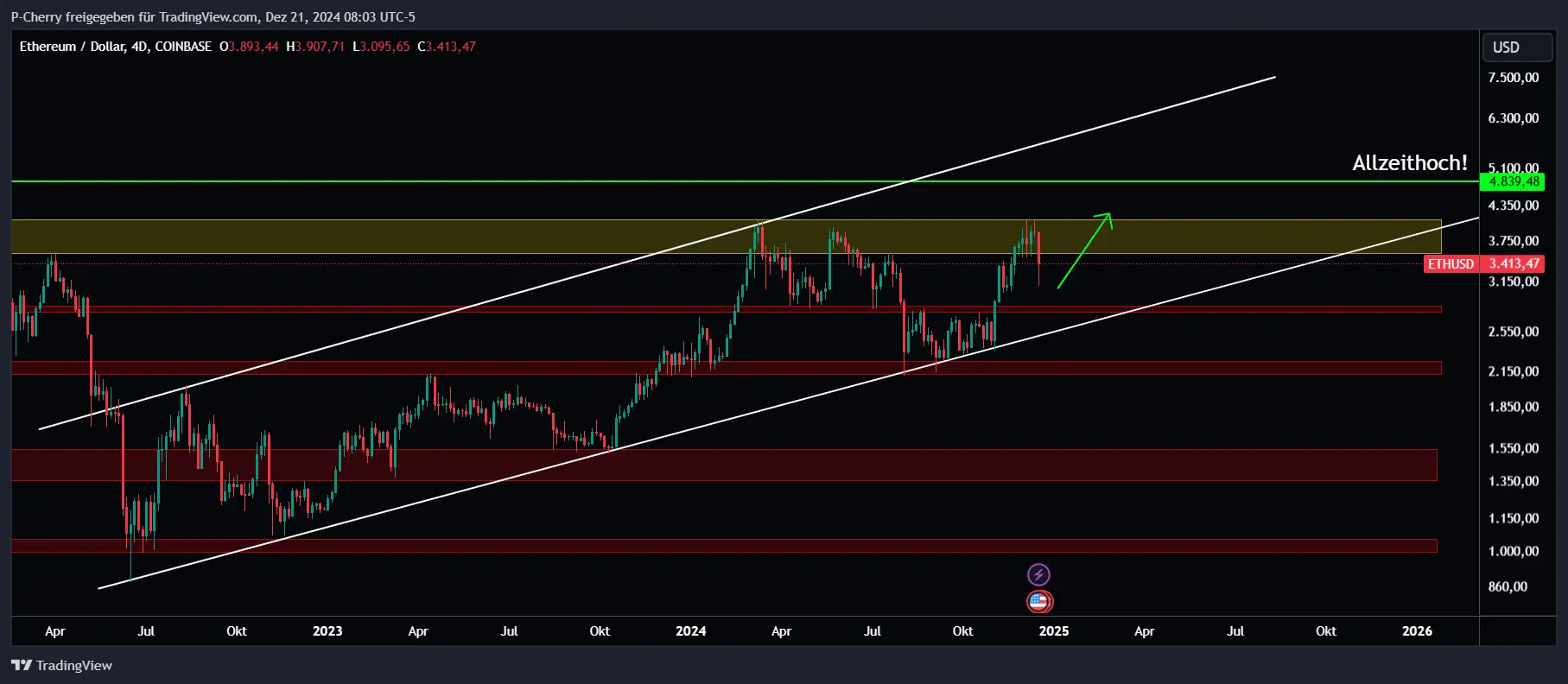
Task: Click the red 3.413,47 current price tag
Action: point(1513,264)
